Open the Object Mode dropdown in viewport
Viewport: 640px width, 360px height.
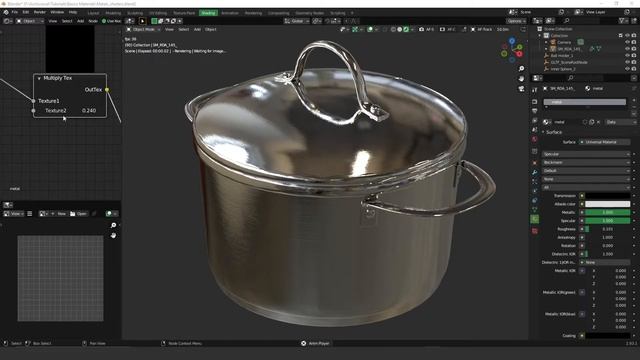point(142,29)
